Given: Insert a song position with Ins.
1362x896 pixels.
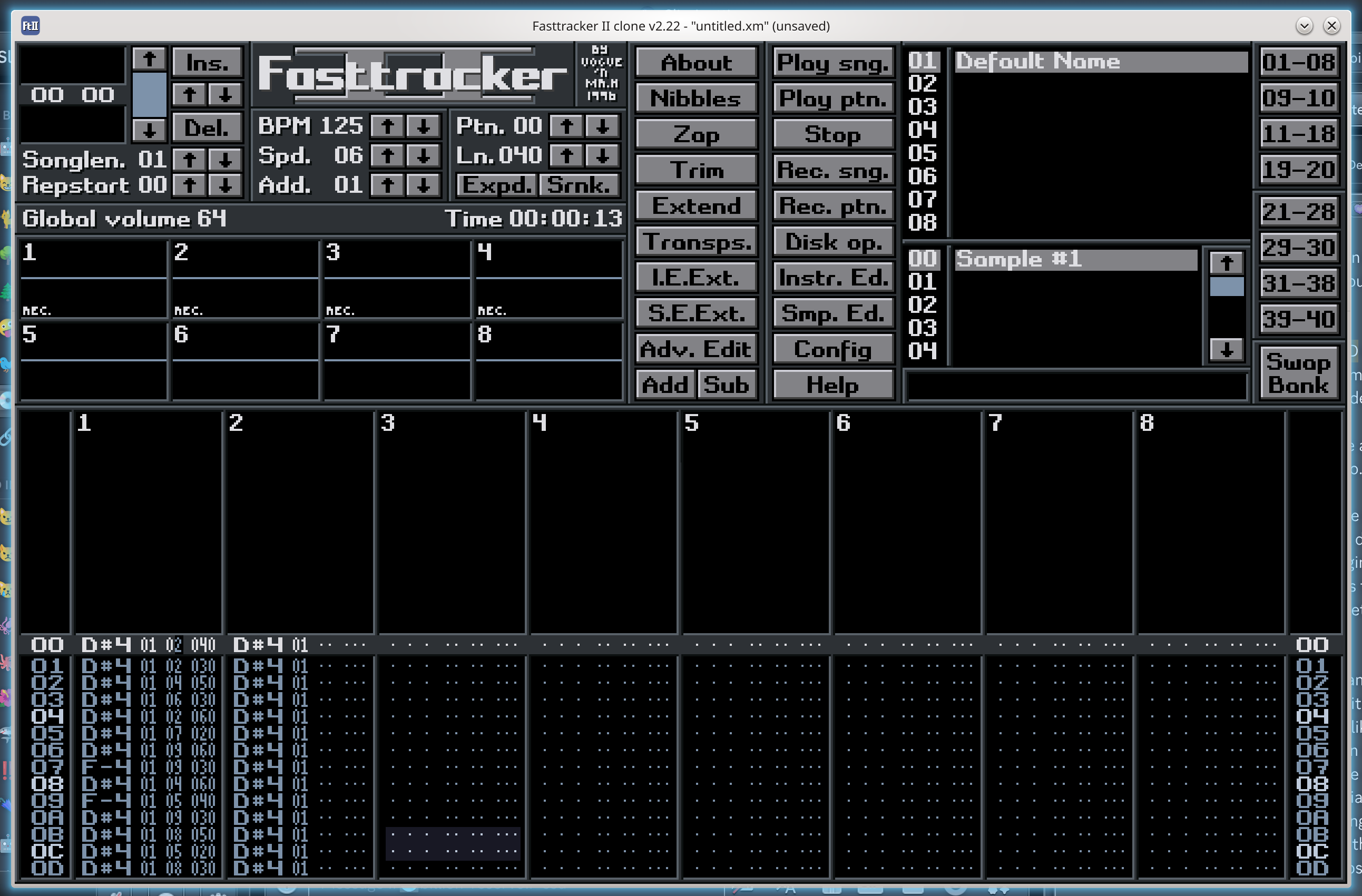Looking at the screenshot, I should [207, 62].
